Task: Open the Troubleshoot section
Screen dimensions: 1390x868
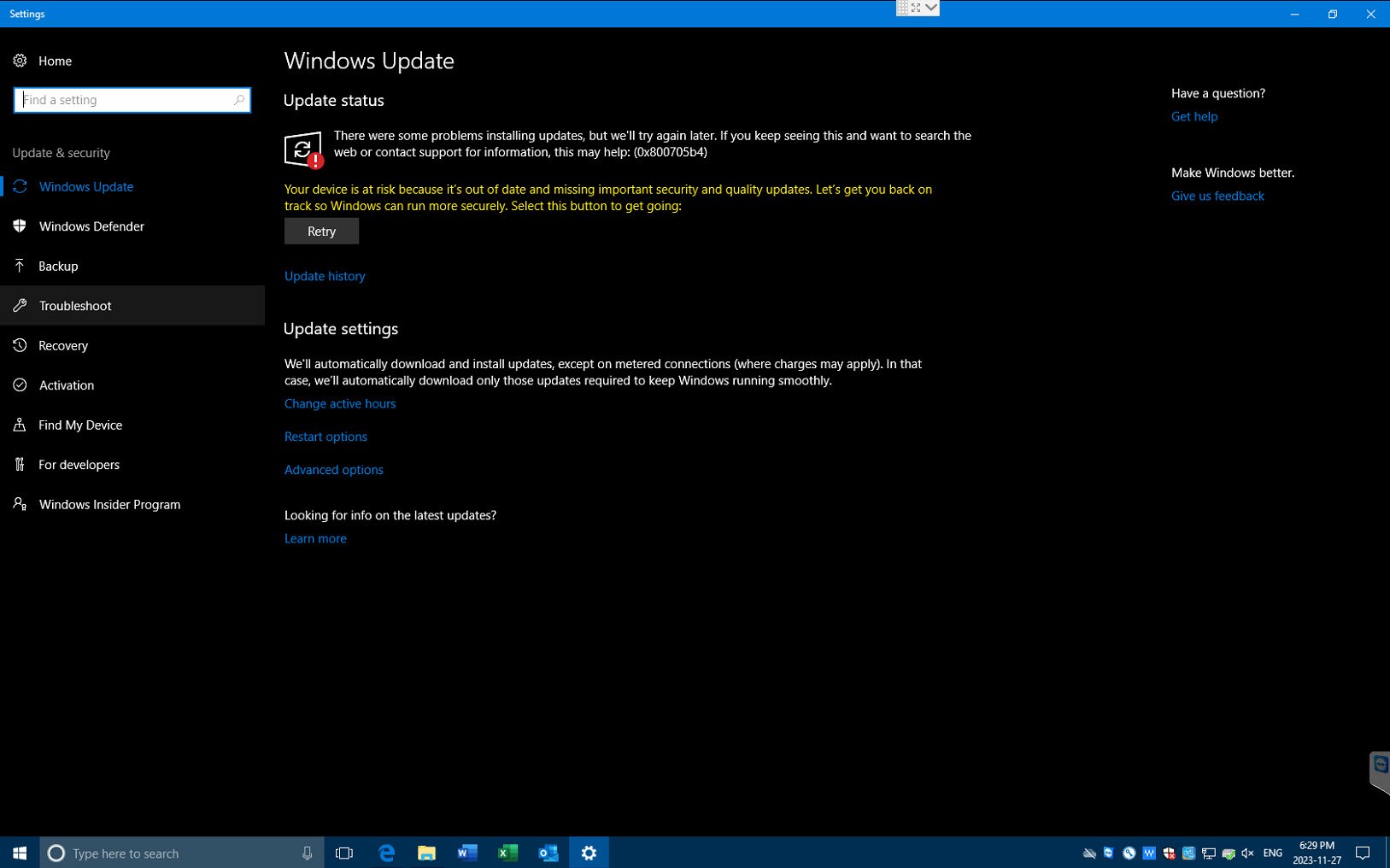Action: click(132, 306)
